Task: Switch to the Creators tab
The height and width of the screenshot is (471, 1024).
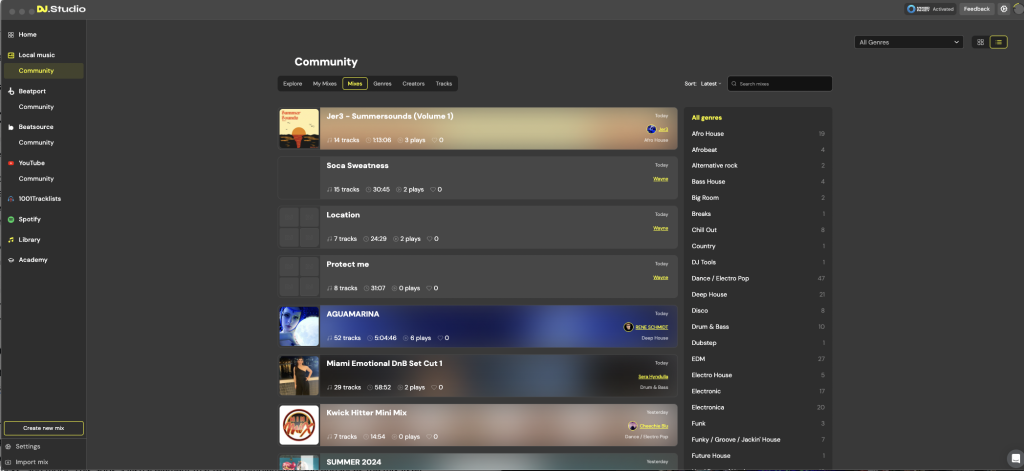Action: tap(413, 84)
